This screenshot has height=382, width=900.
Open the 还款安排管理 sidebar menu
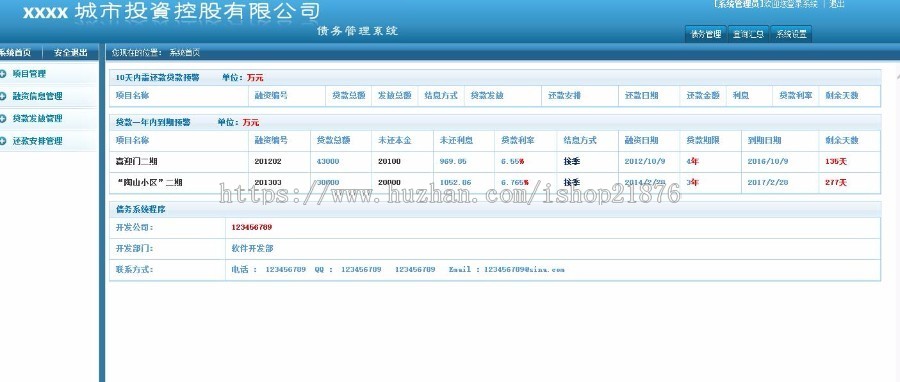pyautogui.click(x=37, y=141)
